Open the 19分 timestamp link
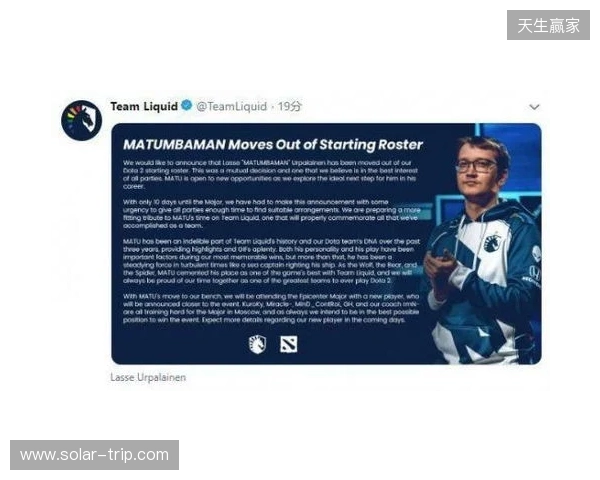600x480 pixels. pyautogui.click(x=290, y=106)
